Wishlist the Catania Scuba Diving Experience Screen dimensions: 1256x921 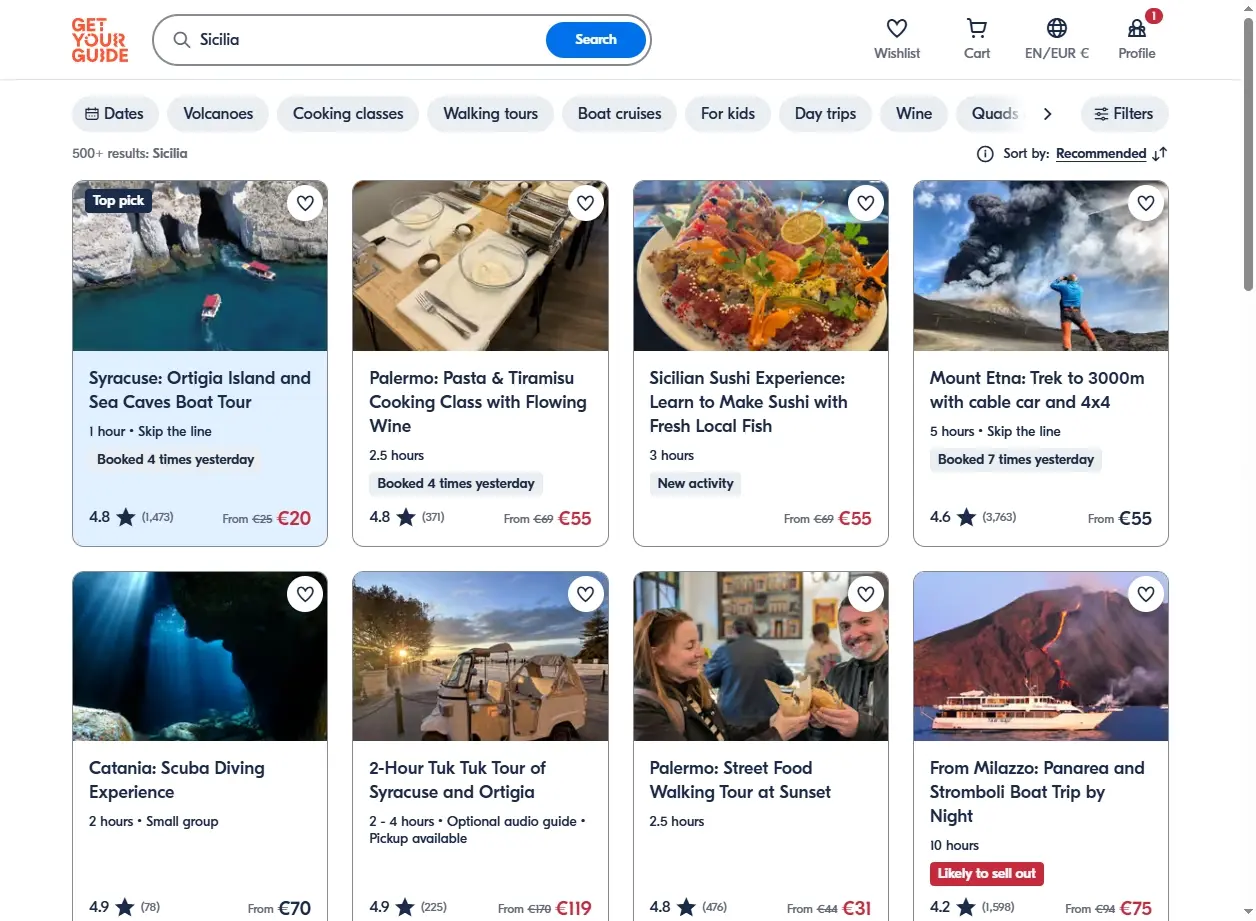[305, 594]
